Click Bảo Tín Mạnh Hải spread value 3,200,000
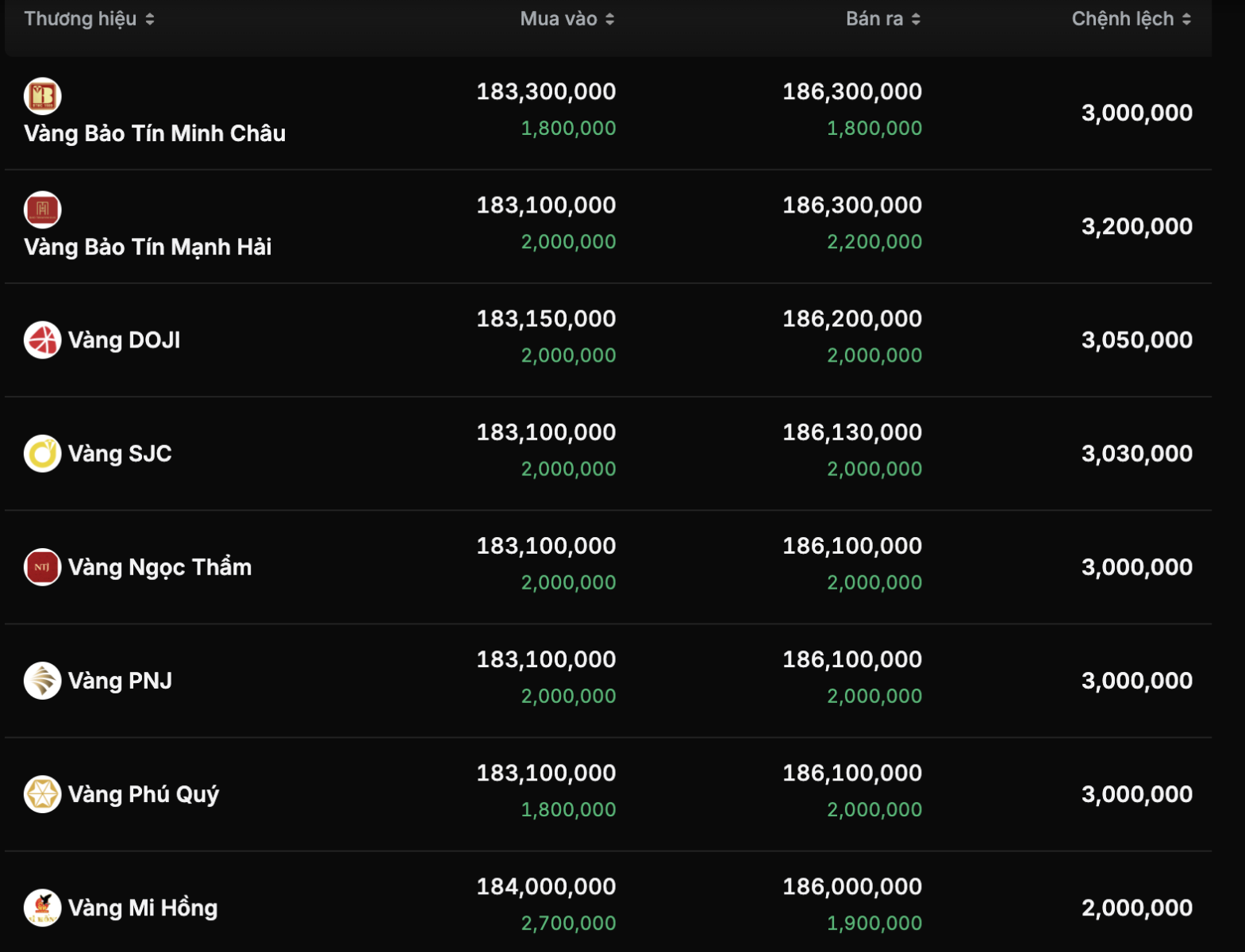 tap(1136, 227)
